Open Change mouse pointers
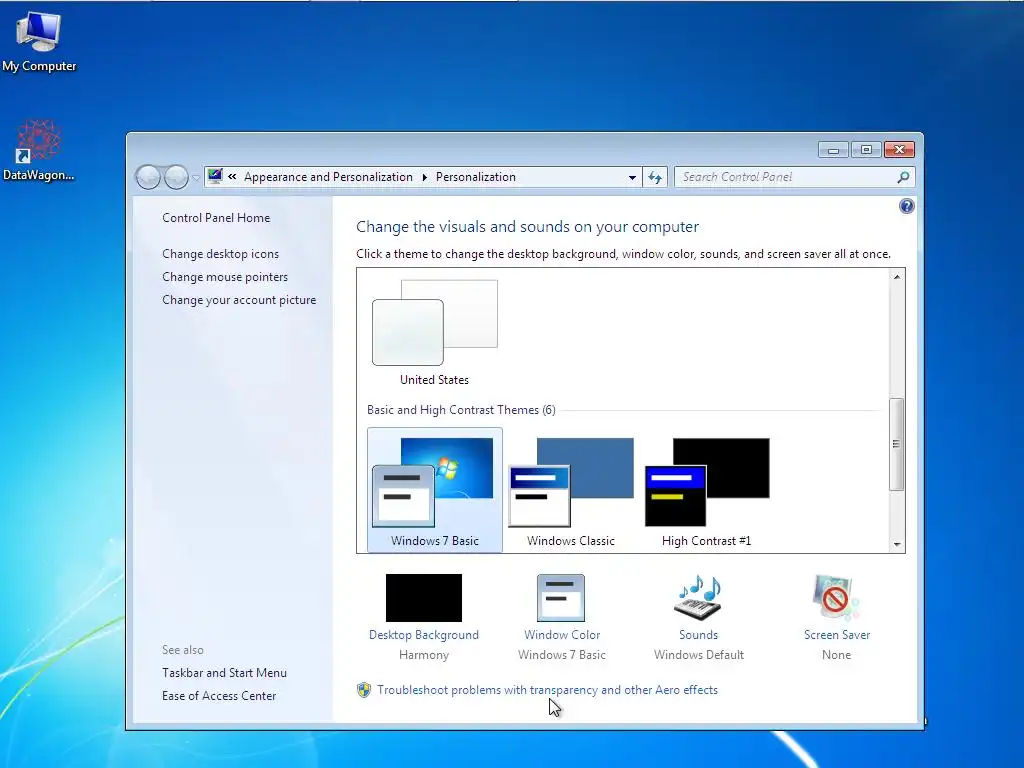The image size is (1024, 768). pyautogui.click(x=225, y=276)
